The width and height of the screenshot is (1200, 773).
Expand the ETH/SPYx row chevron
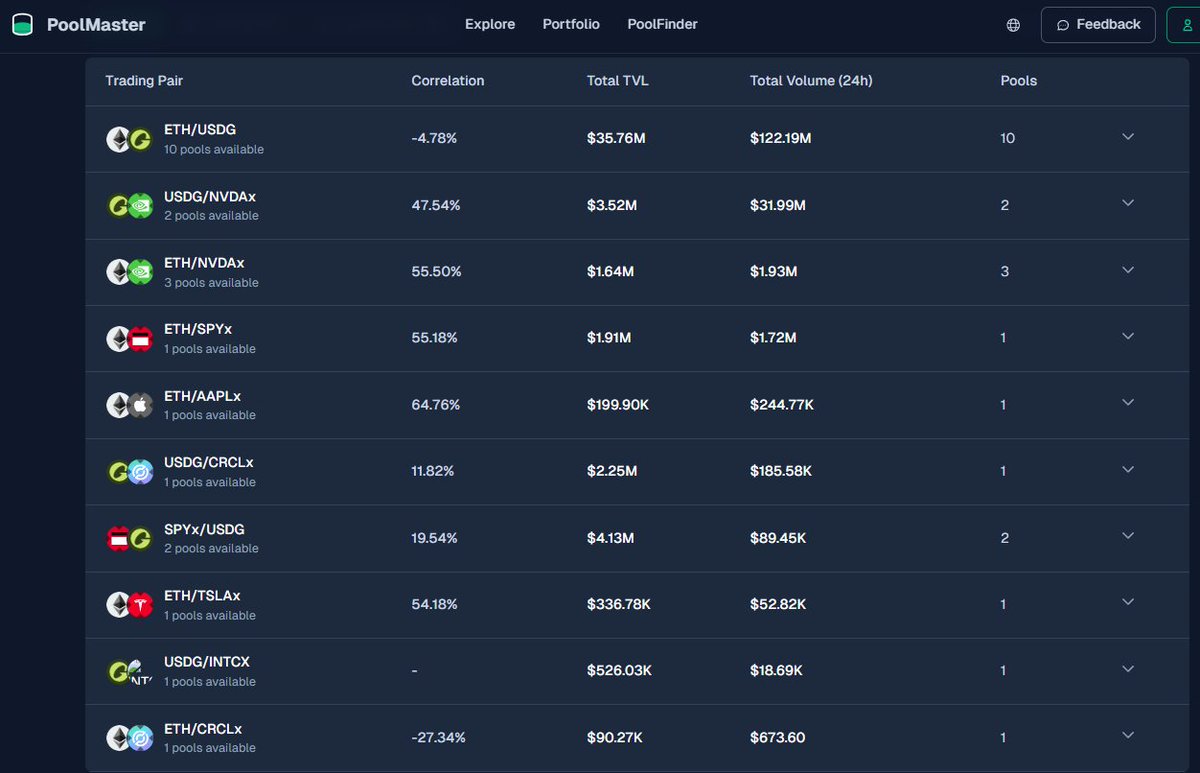click(1128, 336)
